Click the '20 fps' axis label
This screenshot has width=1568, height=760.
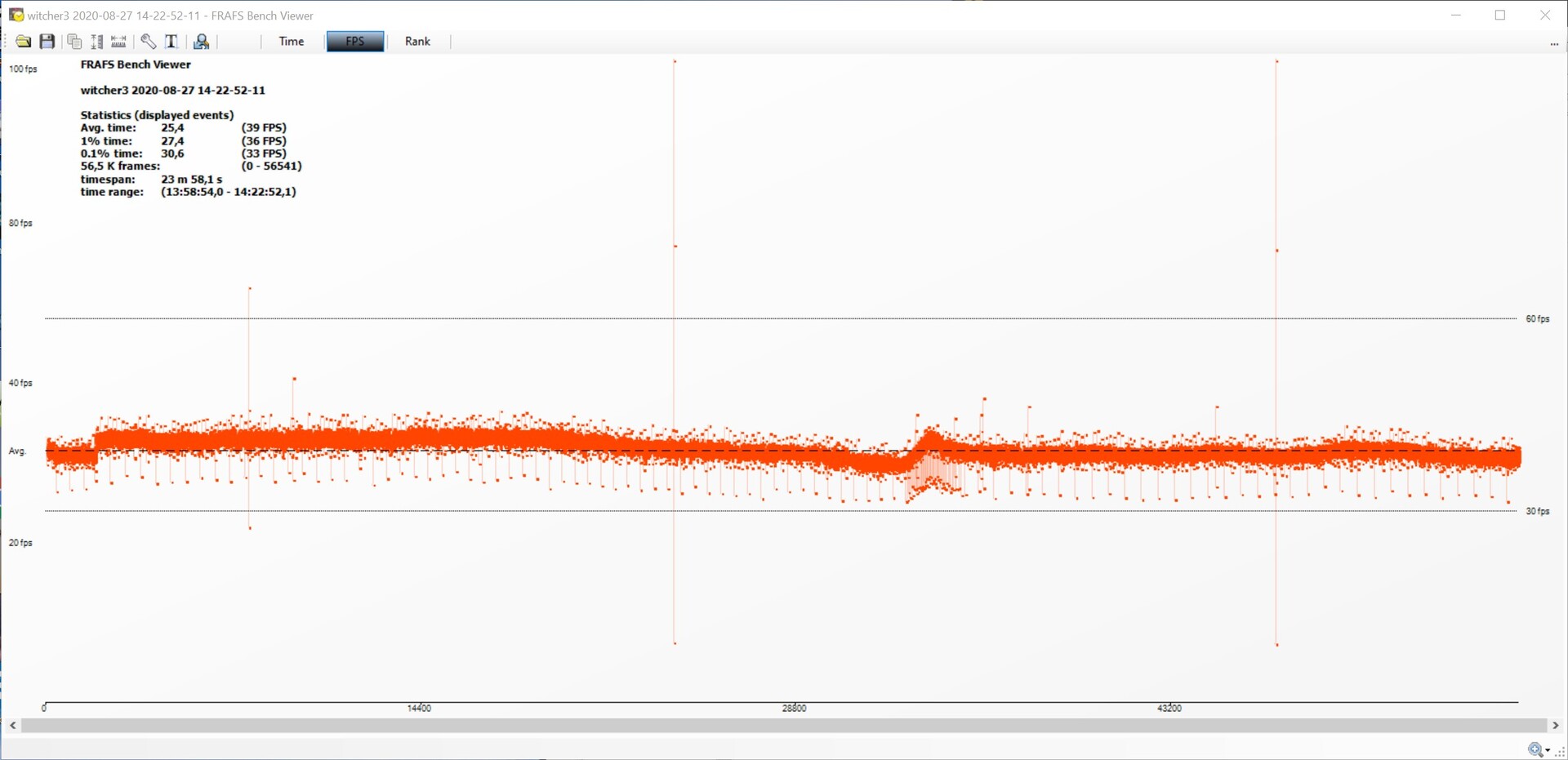(20, 544)
